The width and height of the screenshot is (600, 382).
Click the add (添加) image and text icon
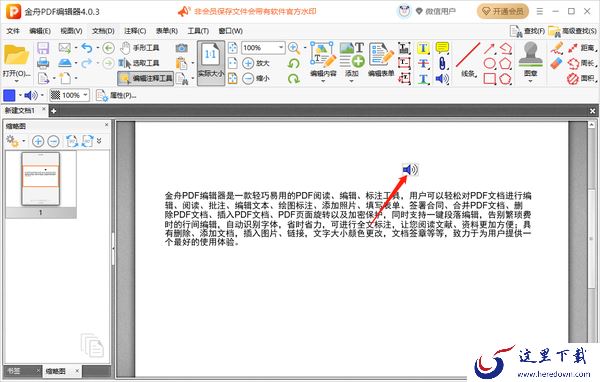(352, 55)
